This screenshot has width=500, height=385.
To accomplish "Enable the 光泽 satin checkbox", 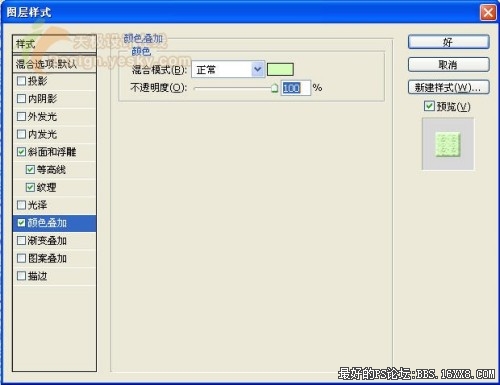I will (21, 205).
